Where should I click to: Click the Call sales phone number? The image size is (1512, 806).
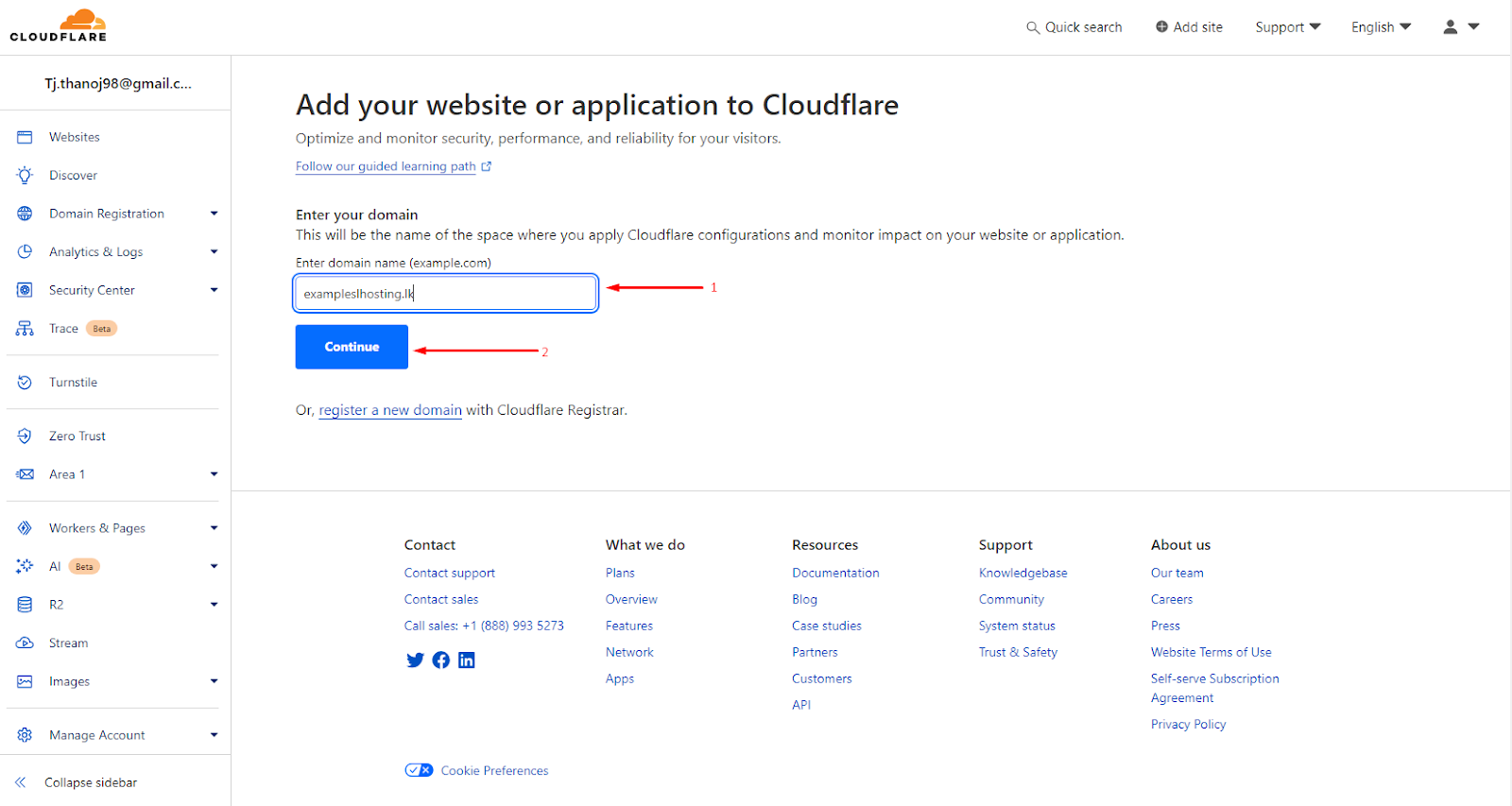click(x=484, y=626)
